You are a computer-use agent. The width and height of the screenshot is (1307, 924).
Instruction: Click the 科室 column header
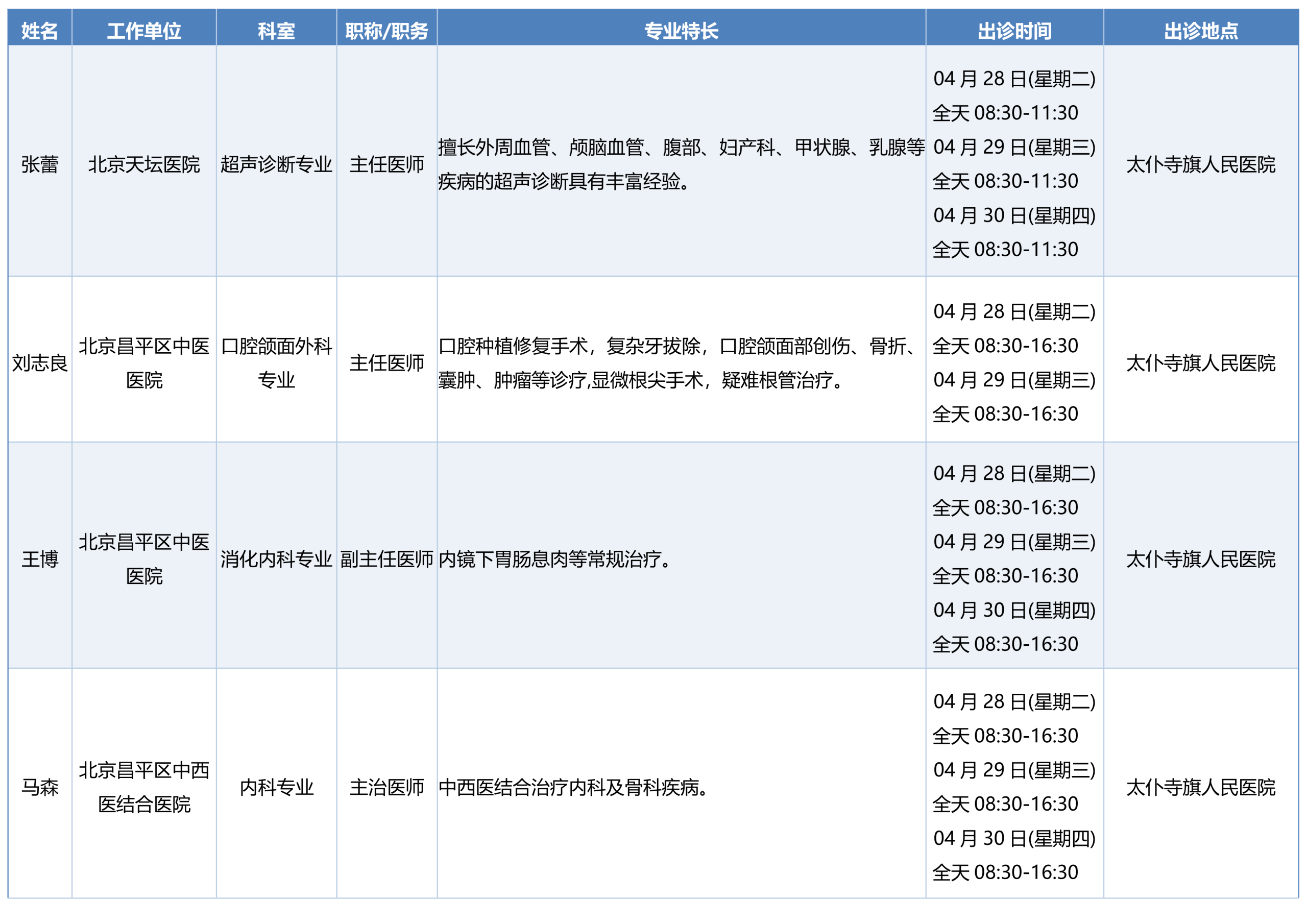(x=276, y=30)
